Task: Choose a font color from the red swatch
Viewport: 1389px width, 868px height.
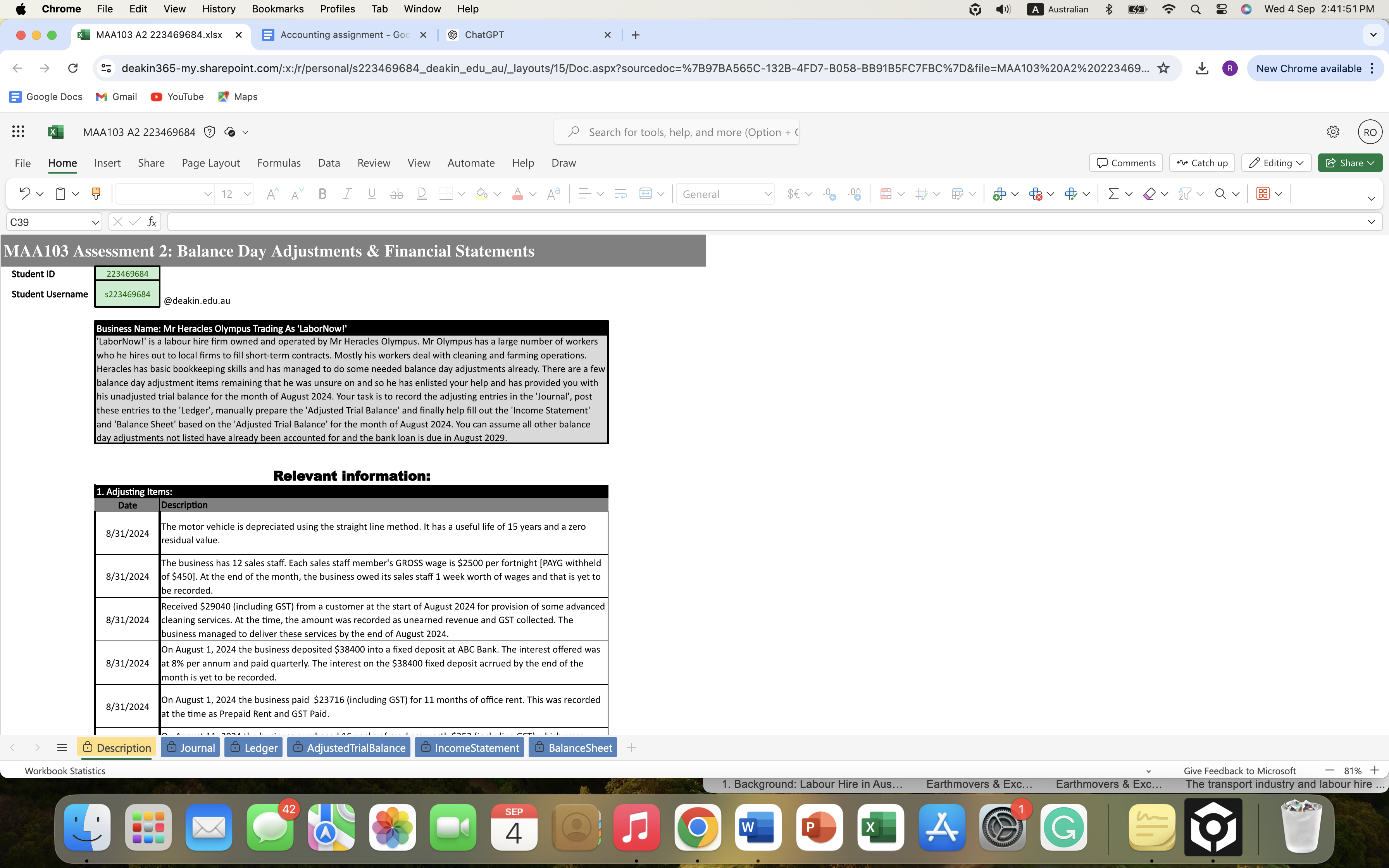Action: pyautogui.click(x=518, y=193)
